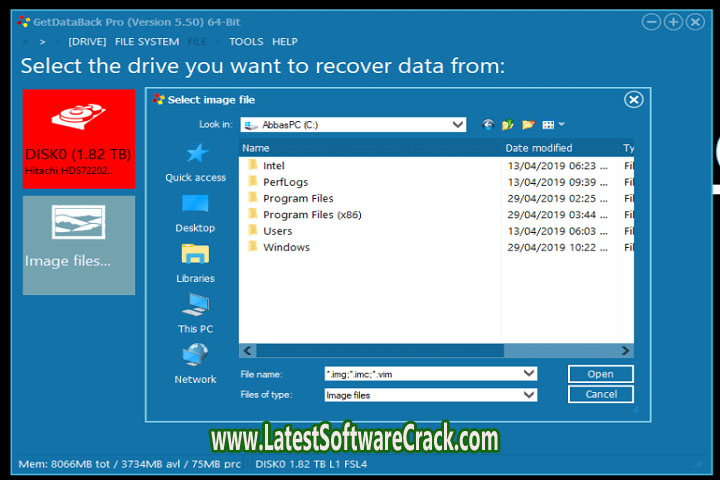Open Network location
Image resolution: width=720 pixels, height=480 pixels.
click(x=195, y=364)
